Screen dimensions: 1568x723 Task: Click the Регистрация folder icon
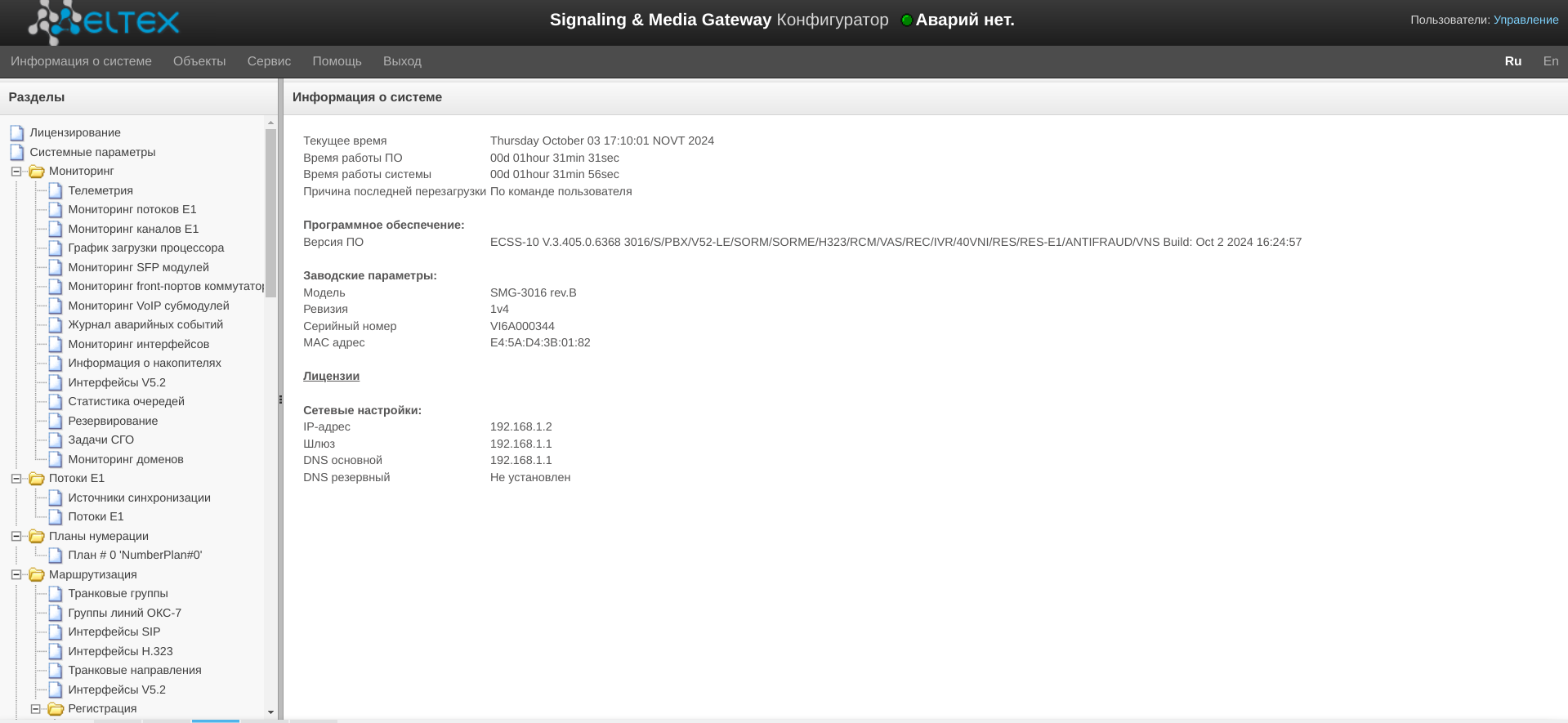(x=56, y=709)
